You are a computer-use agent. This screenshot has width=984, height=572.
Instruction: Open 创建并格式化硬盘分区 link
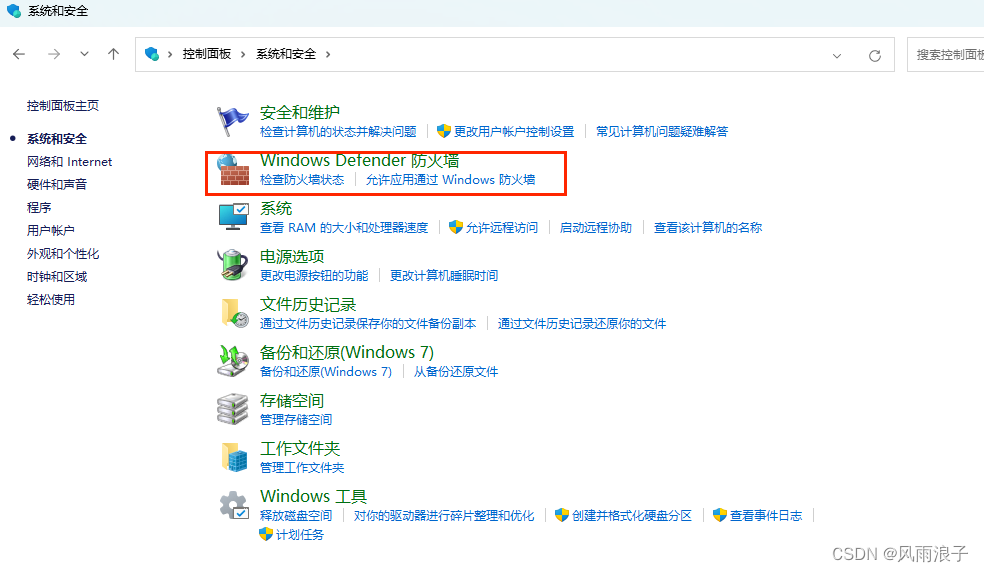point(631,515)
